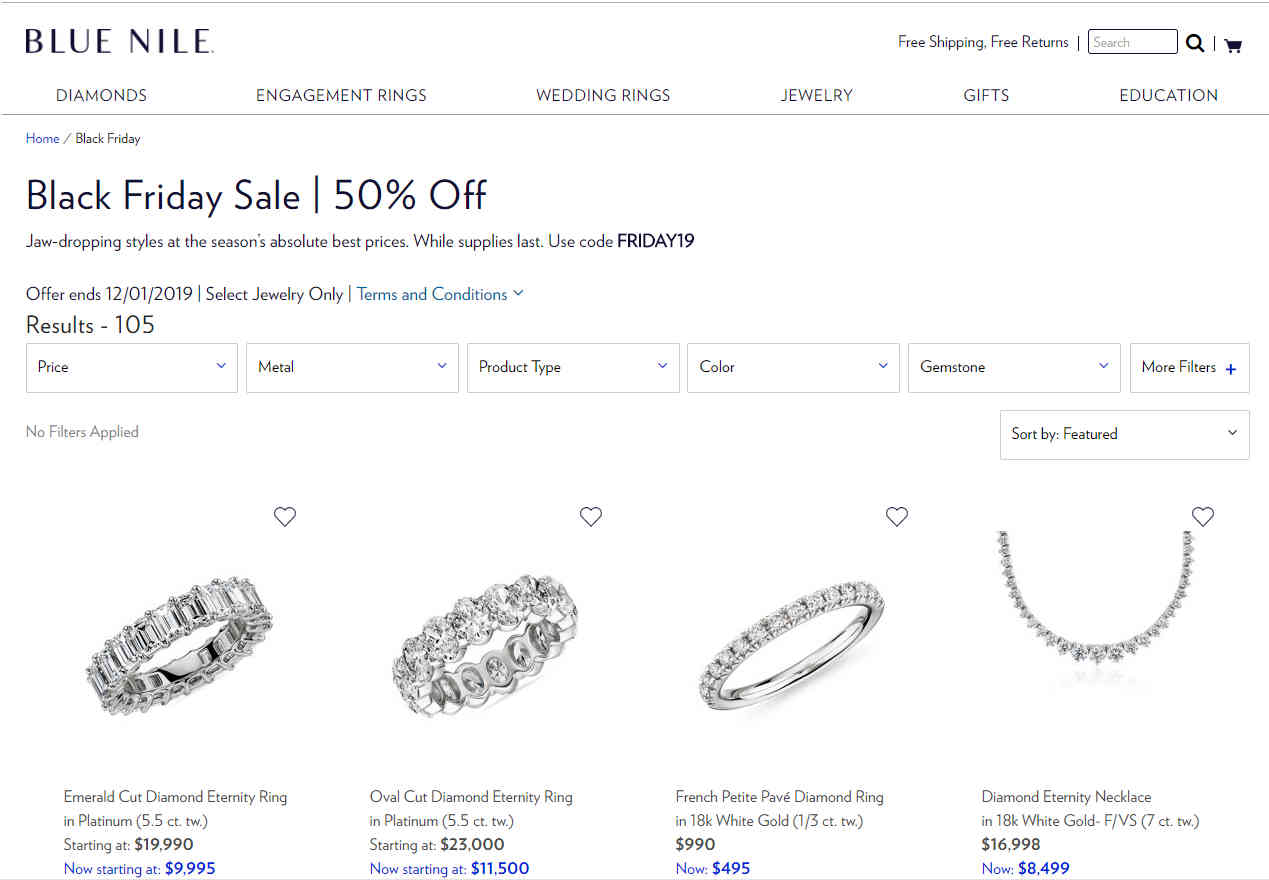Open the Sort by Featured dropdown

[x=1125, y=434]
